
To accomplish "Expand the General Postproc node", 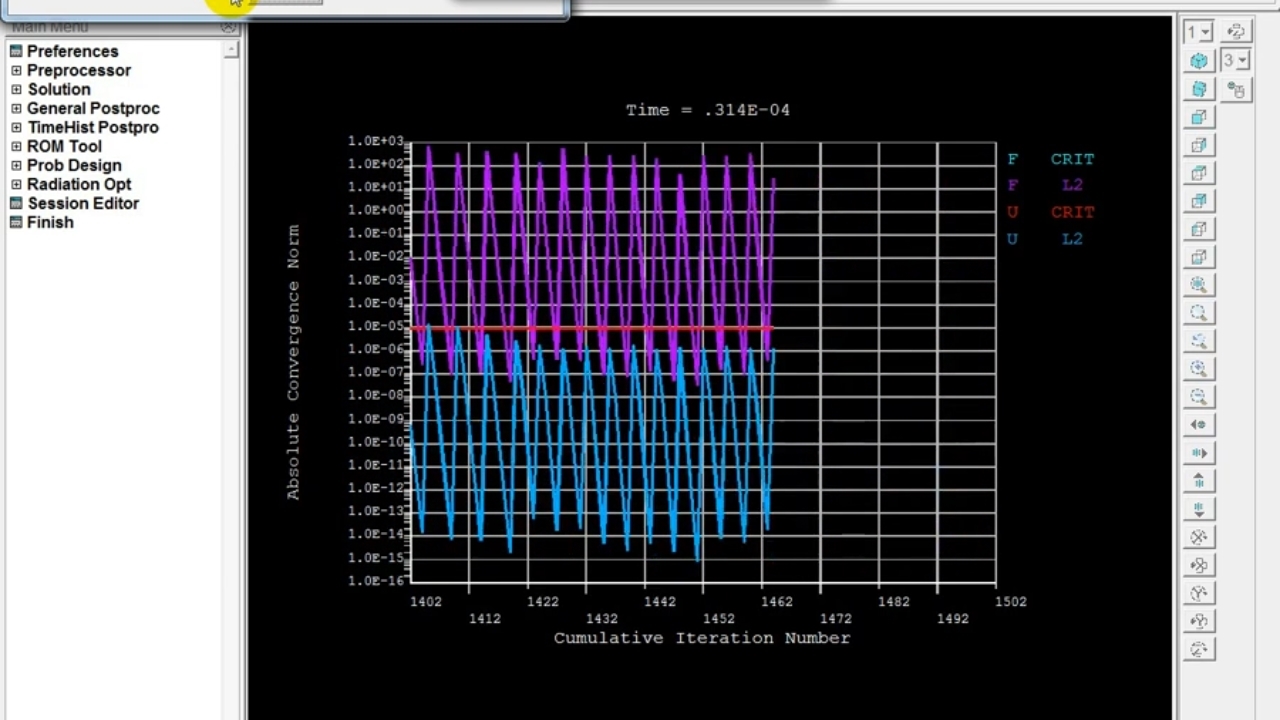I will 16,109.
